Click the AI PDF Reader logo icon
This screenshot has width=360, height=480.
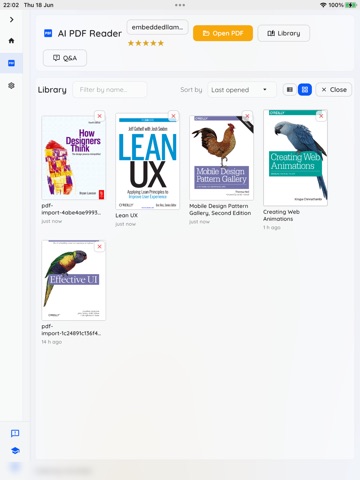48,33
